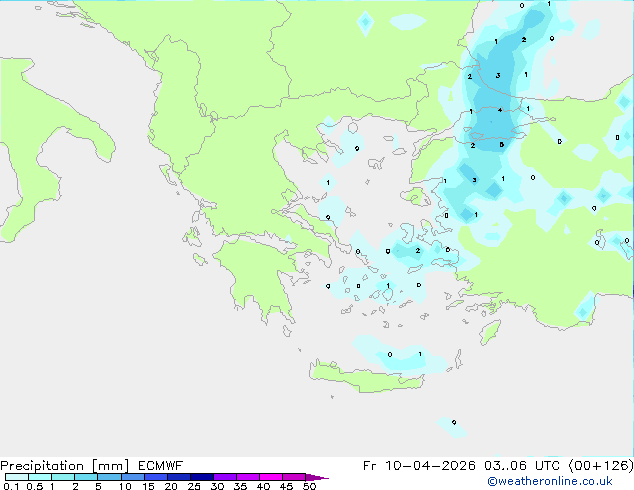Click the "0.5" legend scale label
The width and height of the screenshot is (634, 490).
point(35,486)
